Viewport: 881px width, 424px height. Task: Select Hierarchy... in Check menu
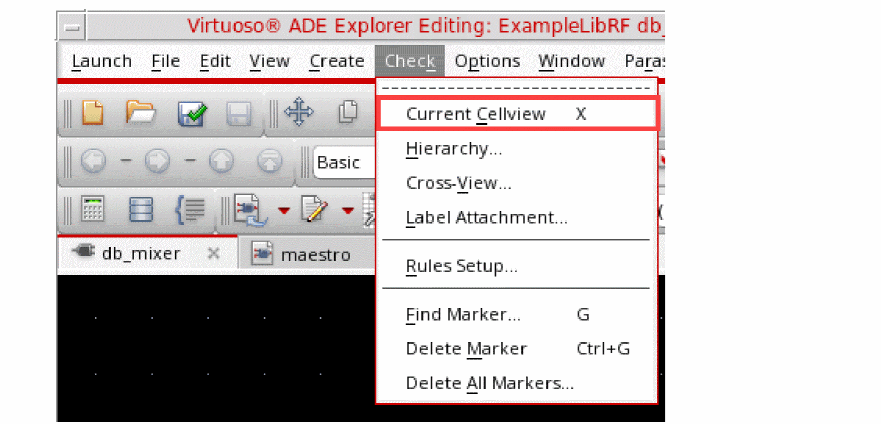point(516,149)
